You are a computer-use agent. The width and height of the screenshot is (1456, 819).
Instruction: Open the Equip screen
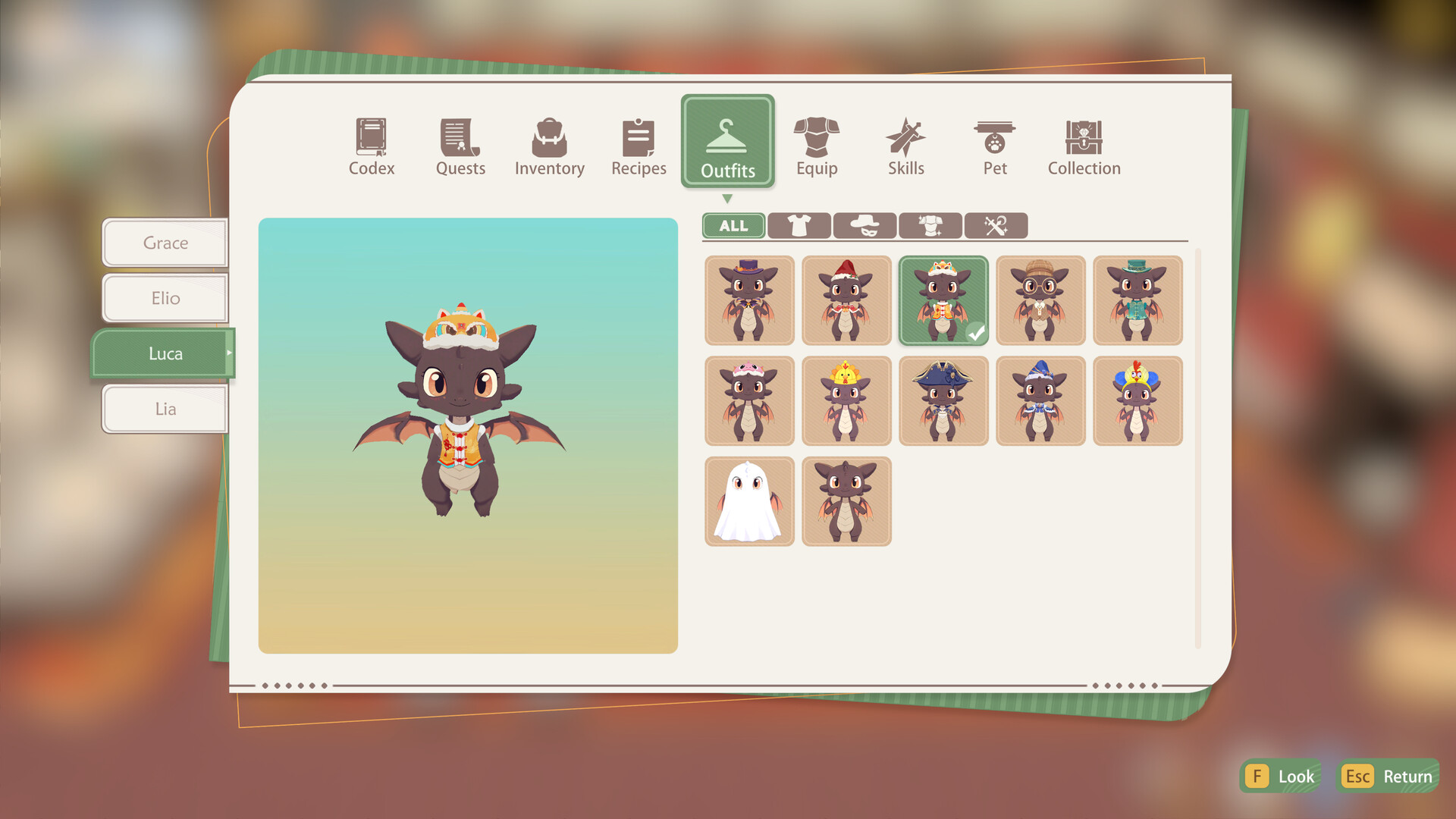[x=817, y=144]
